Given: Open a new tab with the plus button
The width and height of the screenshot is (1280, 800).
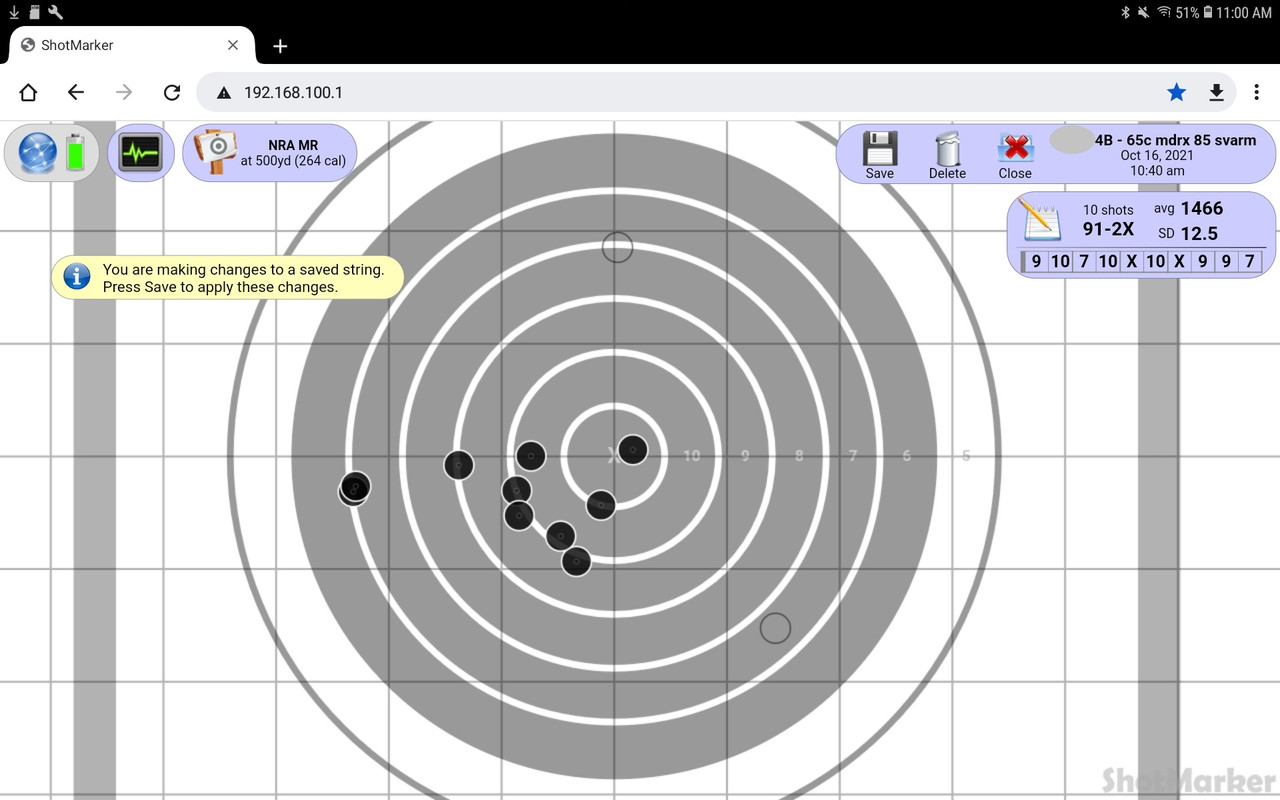Looking at the screenshot, I should pyautogui.click(x=279, y=46).
